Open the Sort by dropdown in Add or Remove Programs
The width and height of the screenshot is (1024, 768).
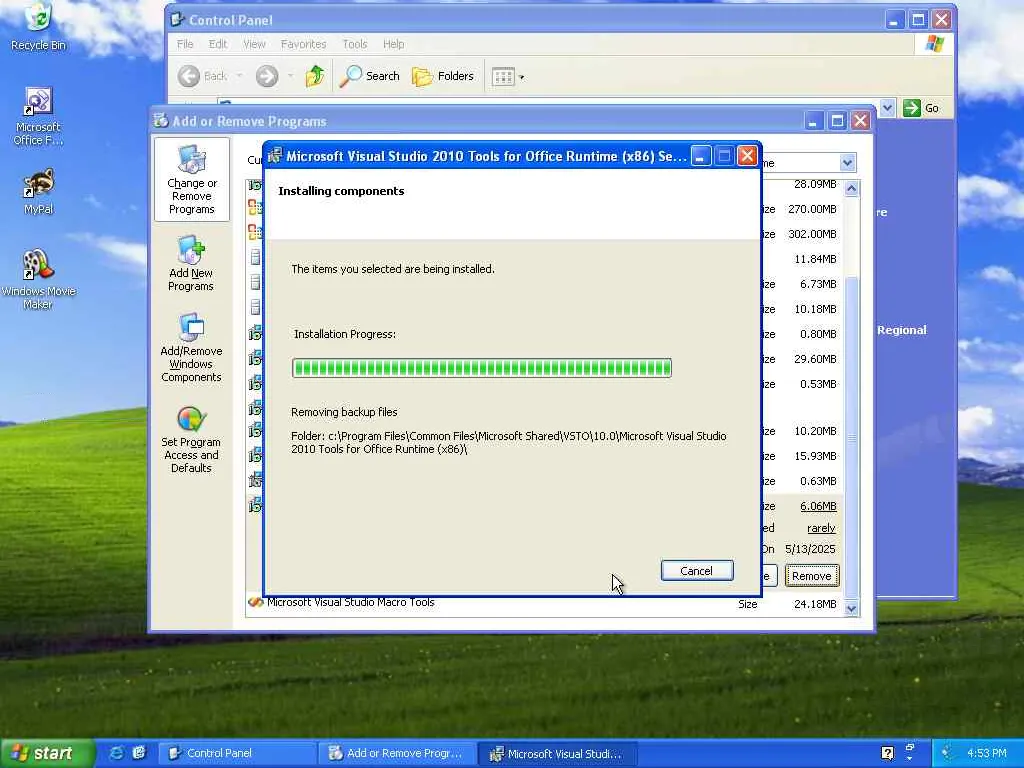[x=847, y=163]
